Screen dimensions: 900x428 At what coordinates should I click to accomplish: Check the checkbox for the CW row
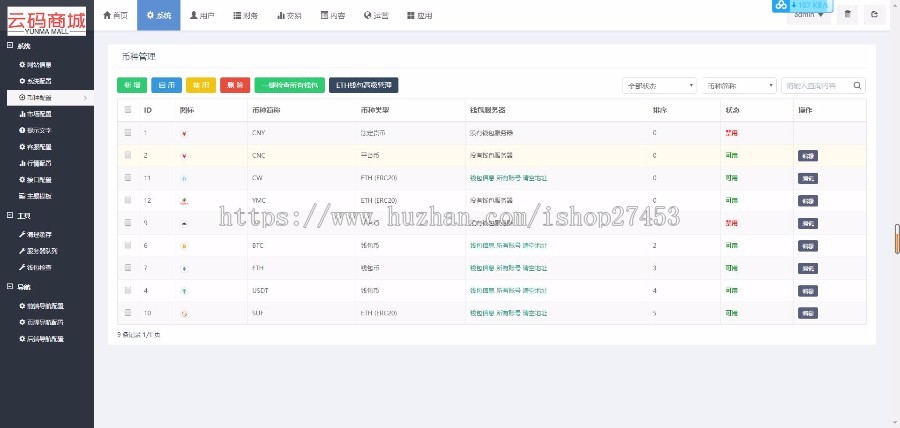click(128, 177)
